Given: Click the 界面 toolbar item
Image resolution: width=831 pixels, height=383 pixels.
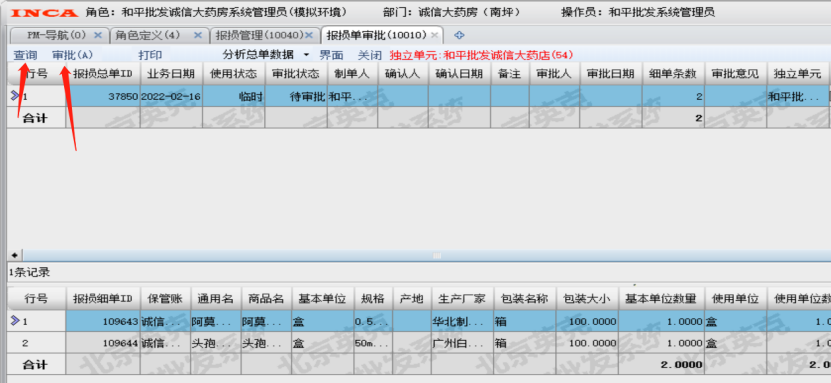Looking at the screenshot, I should tap(331, 55).
